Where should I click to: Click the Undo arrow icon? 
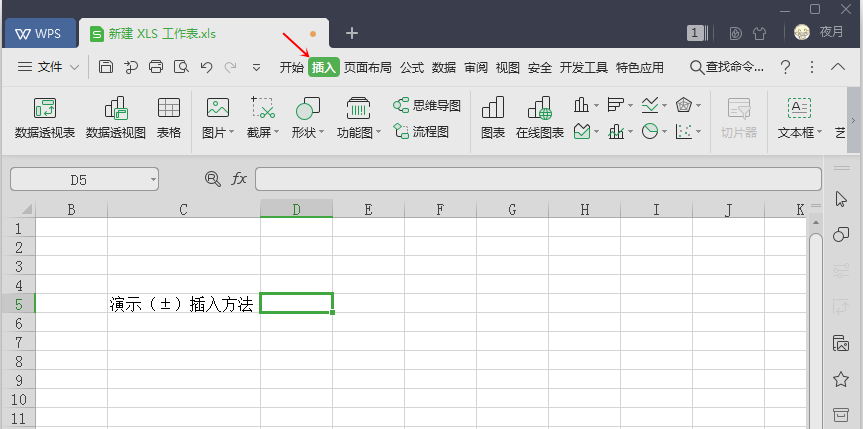(x=206, y=67)
